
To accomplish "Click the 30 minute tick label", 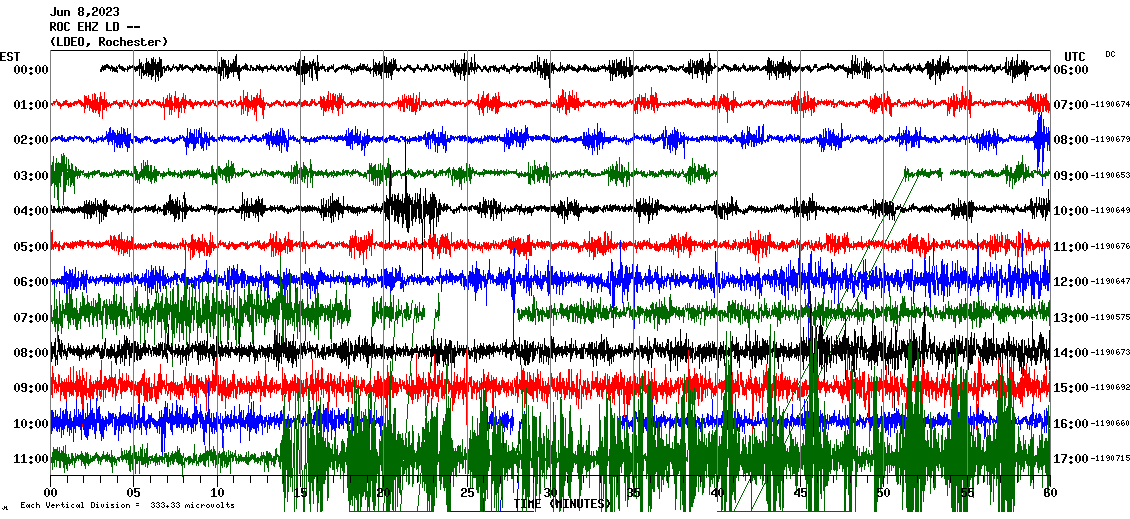I will pyautogui.click(x=550, y=492).
